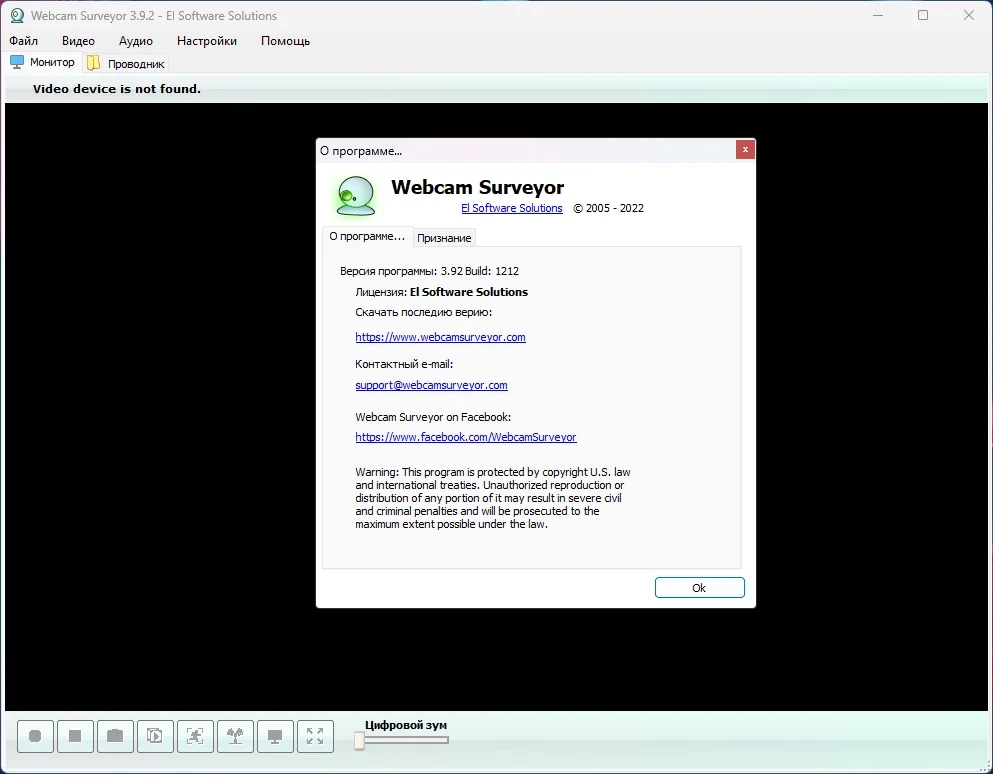Click the copyright Warning paragraph

(x=493, y=498)
